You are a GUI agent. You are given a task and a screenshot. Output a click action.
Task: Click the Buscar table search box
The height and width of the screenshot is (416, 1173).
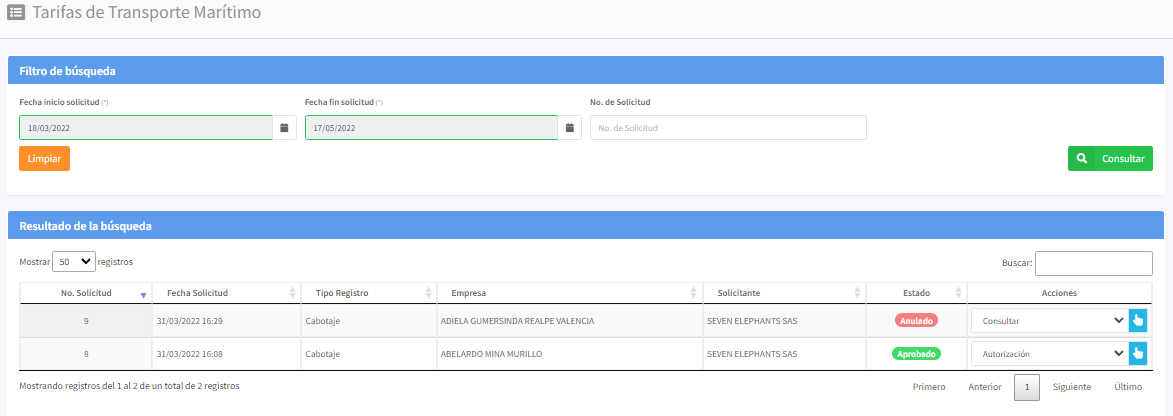[1093, 263]
